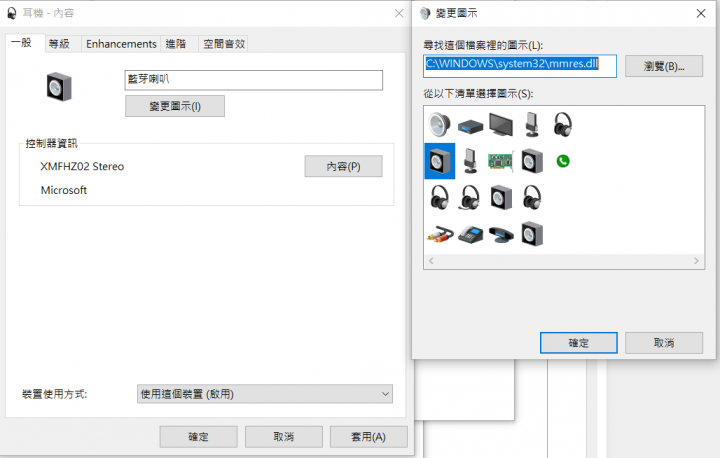Select the headphones icon ending the third row
The image size is (720, 458).
coord(532,198)
